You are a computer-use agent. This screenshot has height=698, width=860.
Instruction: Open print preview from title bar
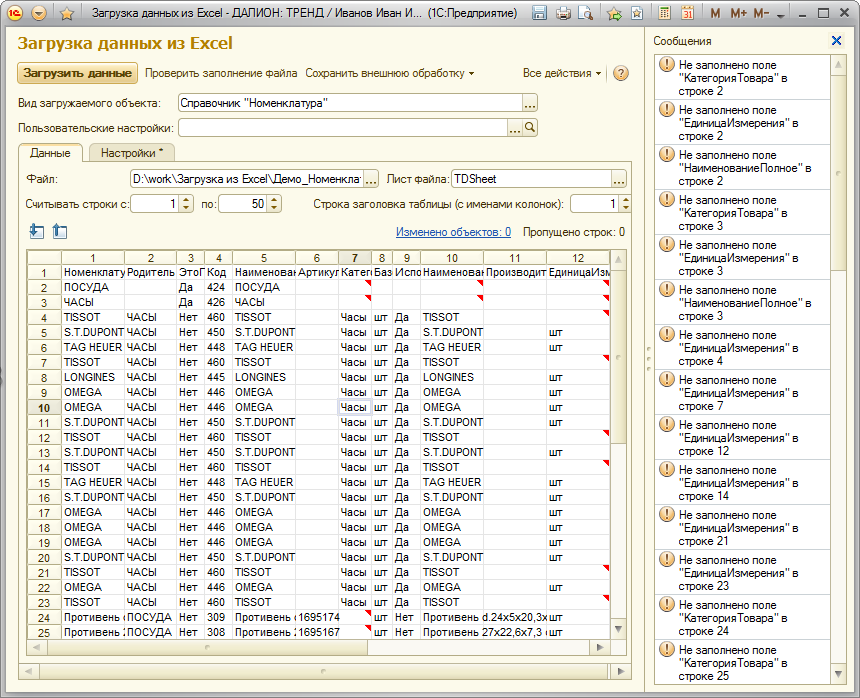pyautogui.click(x=585, y=14)
